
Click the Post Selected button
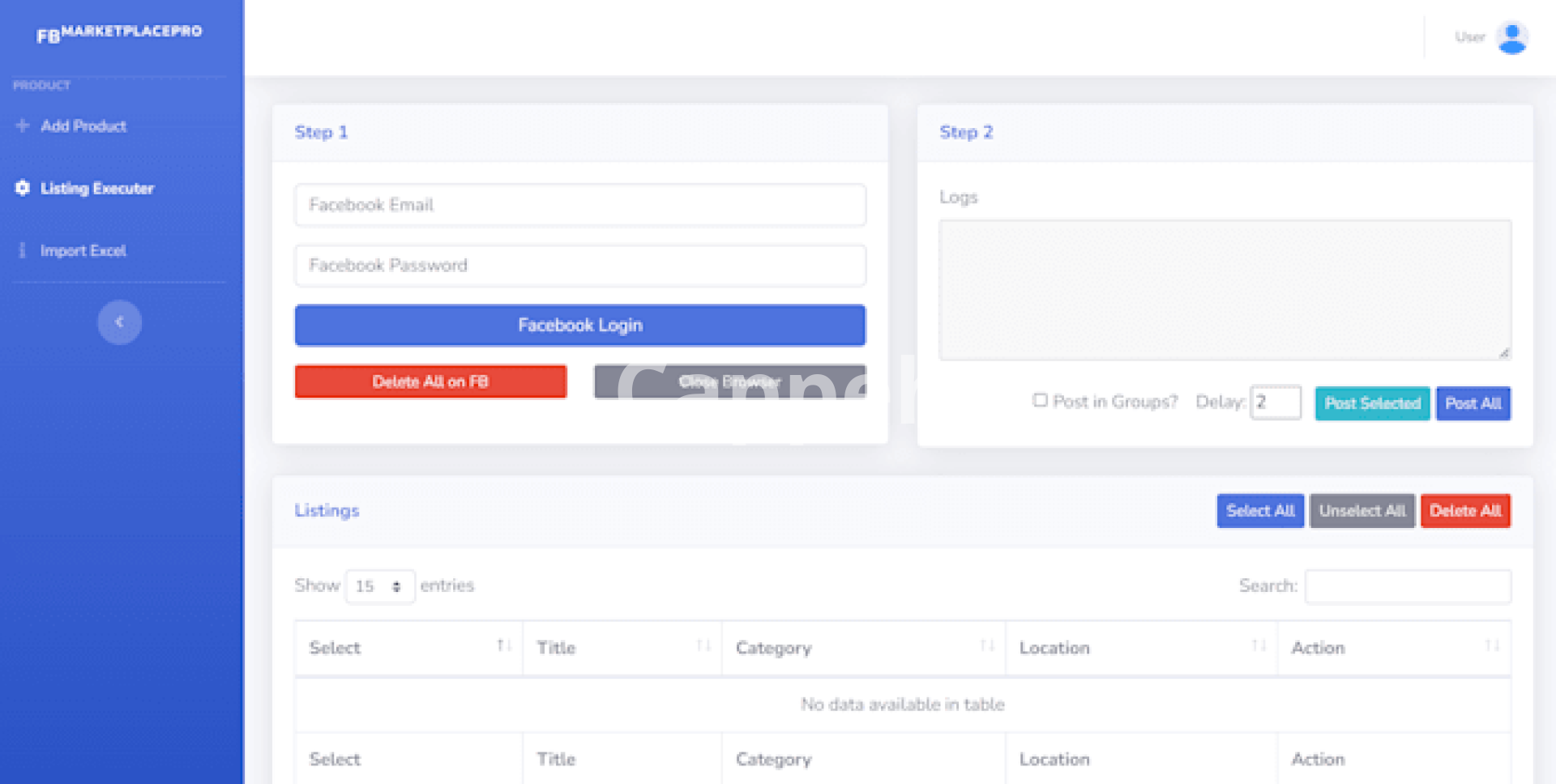1371,403
